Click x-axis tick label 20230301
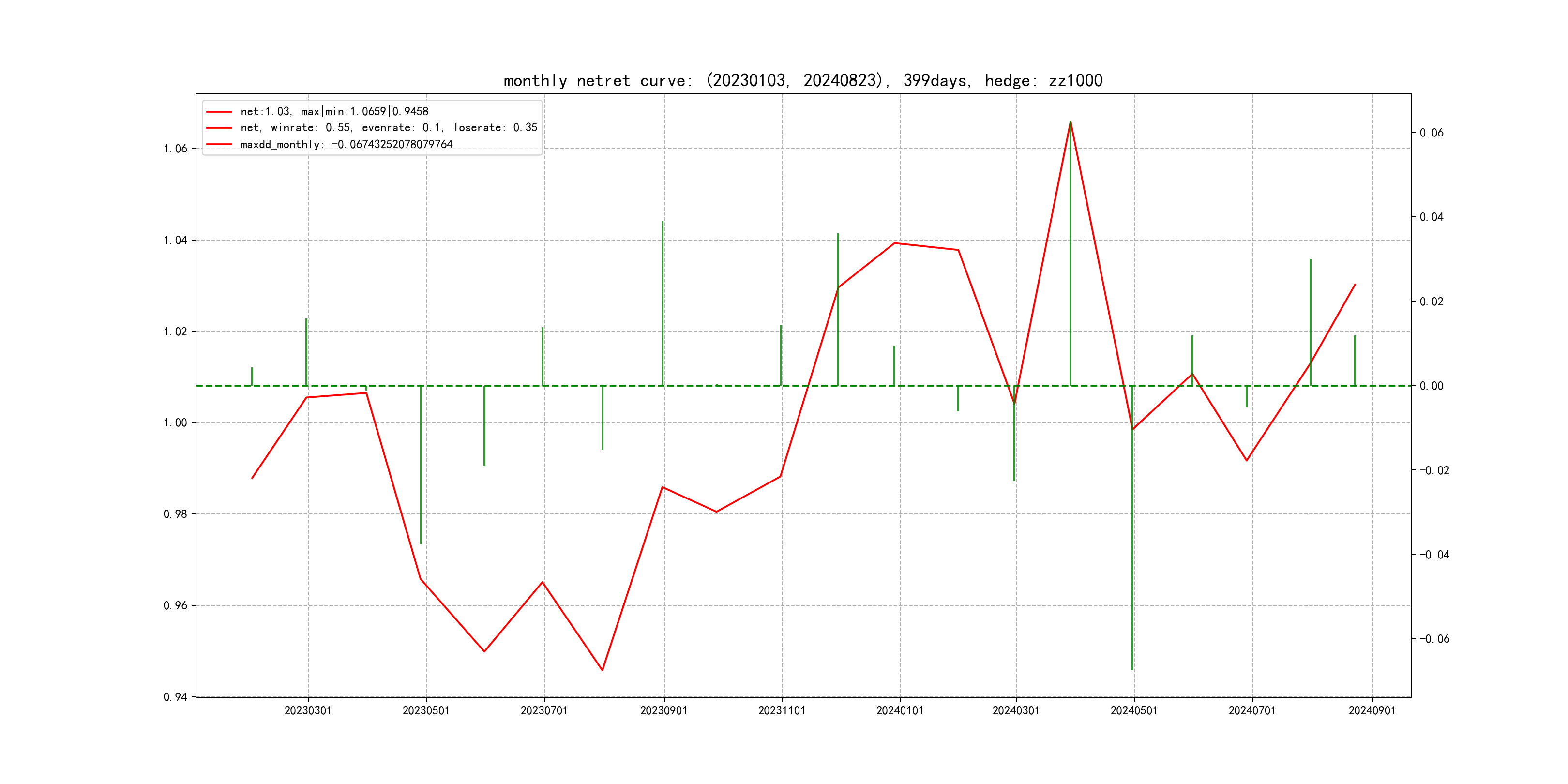The image size is (1568, 784). (308, 710)
